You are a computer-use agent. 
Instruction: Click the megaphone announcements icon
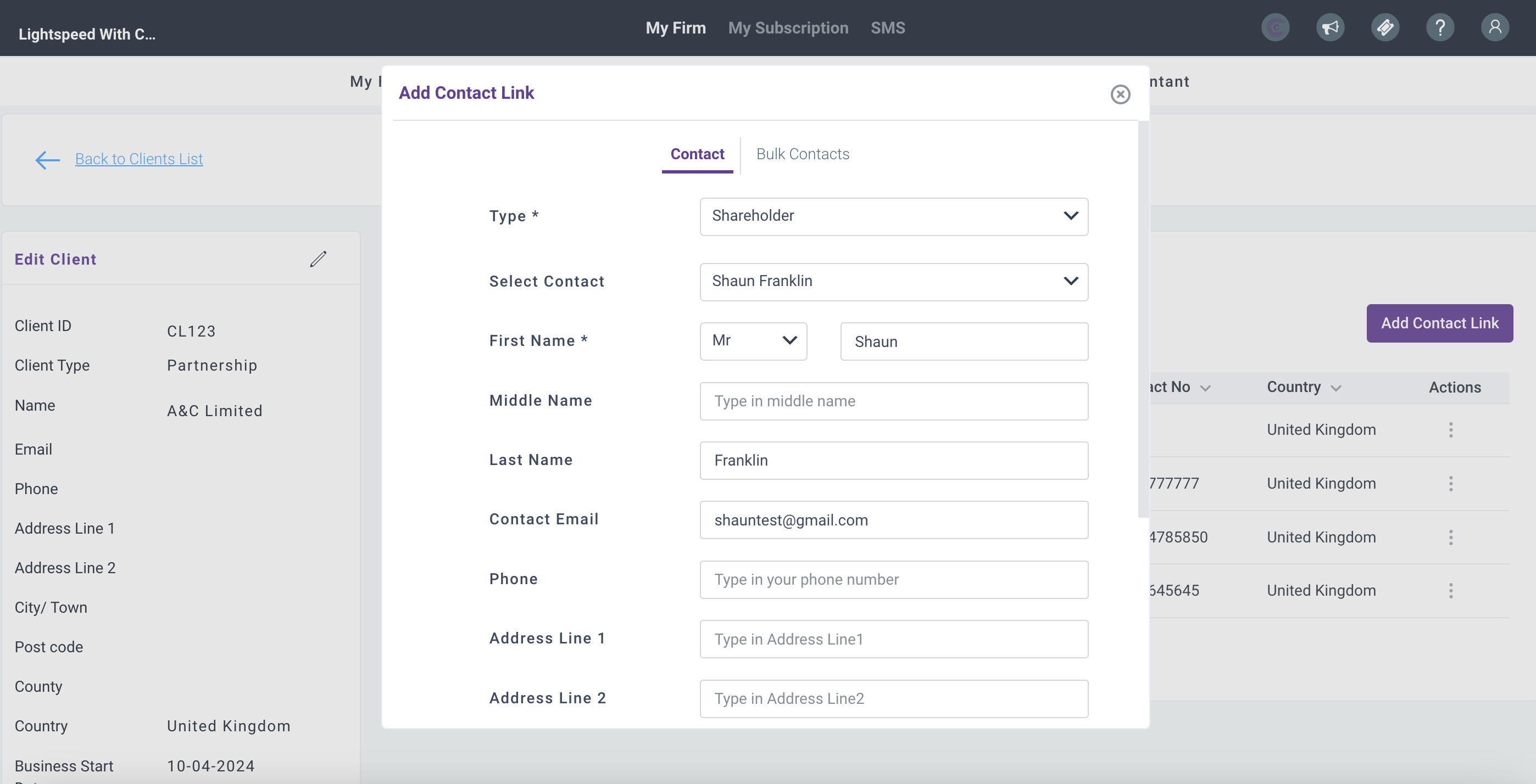coord(1329,27)
